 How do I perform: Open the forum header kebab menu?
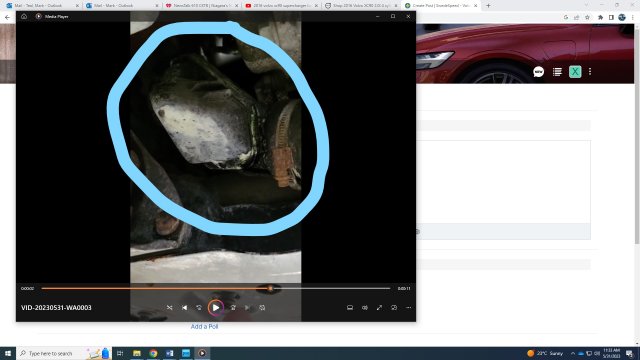click(590, 72)
